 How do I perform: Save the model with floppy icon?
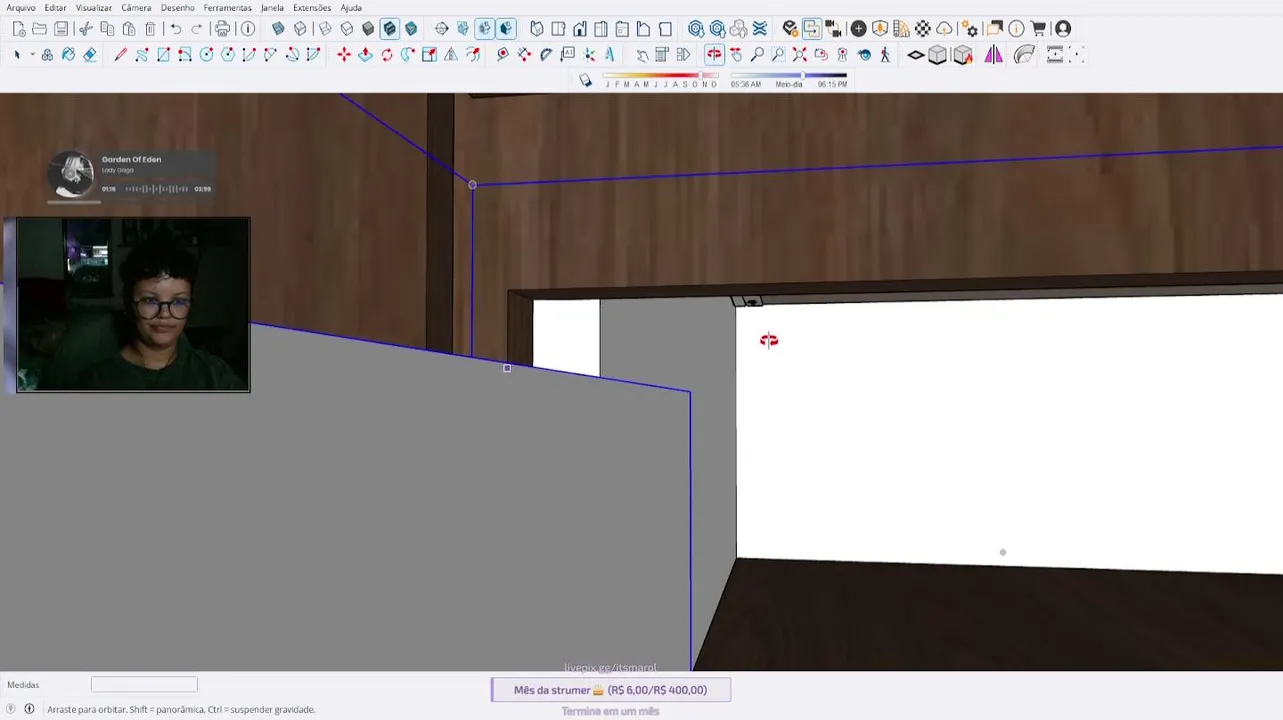click(x=61, y=29)
